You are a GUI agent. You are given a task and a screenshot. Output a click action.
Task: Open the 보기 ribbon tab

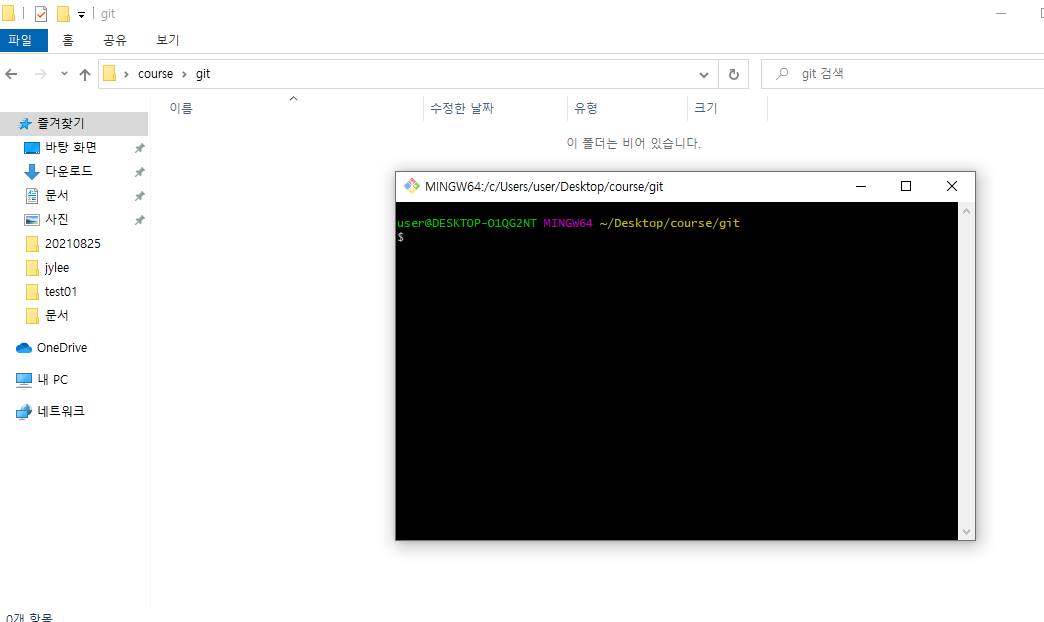click(x=168, y=40)
